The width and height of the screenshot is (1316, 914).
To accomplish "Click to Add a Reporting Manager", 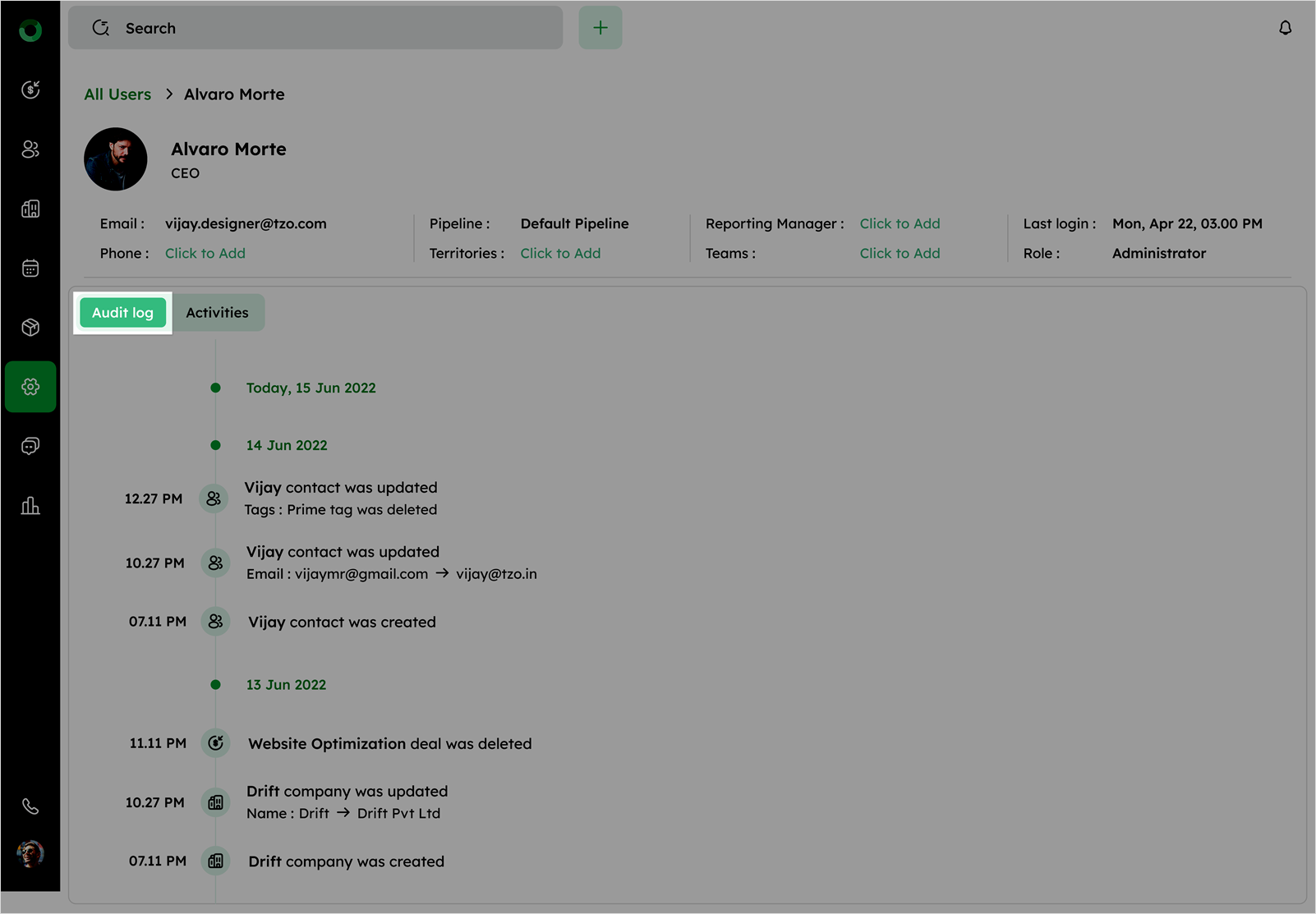I will click(x=900, y=224).
